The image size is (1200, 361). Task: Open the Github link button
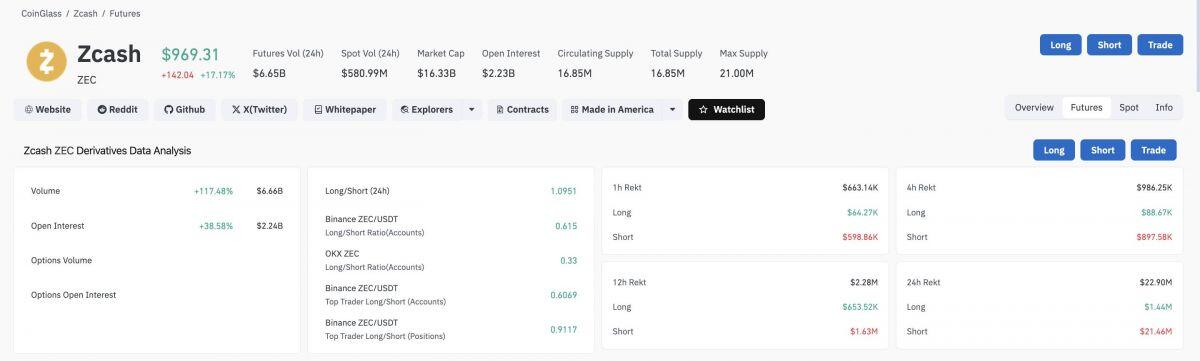click(184, 109)
